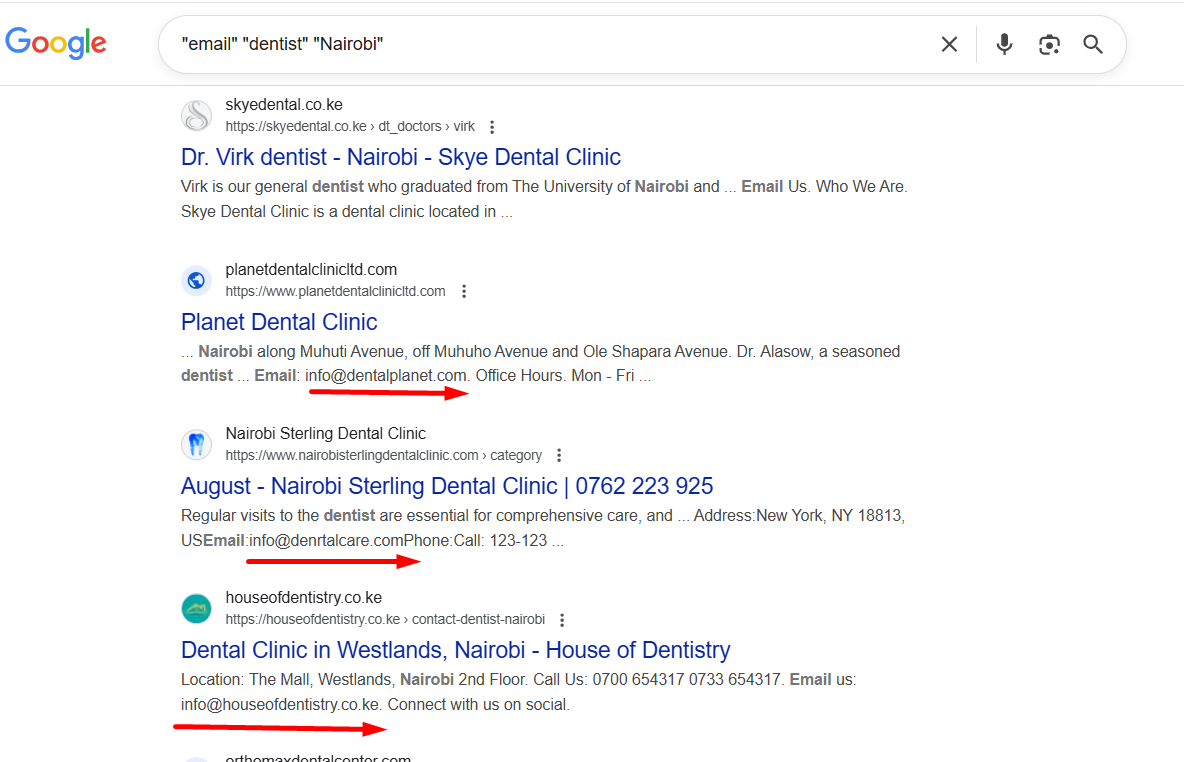Open Dental Clinic in Westlands result

pyautogui.click(x=455, y=650)
